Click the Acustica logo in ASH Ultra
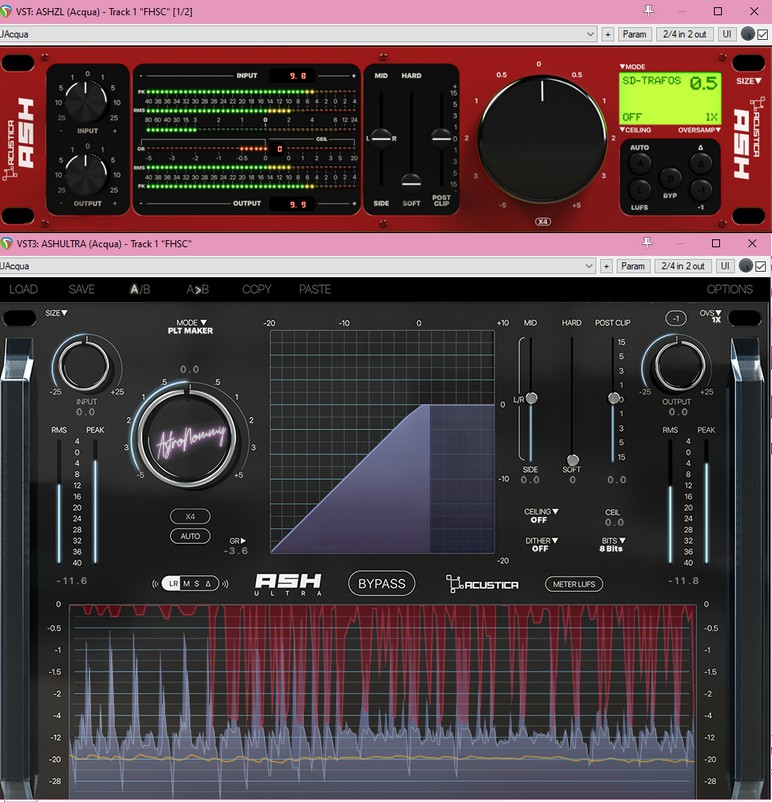The image size is (772, 802). click(482, 583)
